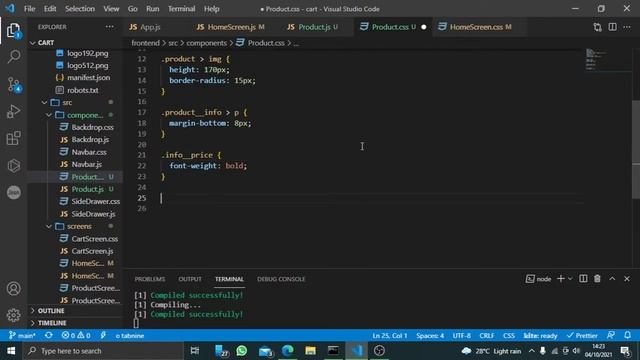The height and width of the screenshot is (360, 640).
Task: Open errors and warnings indicator
Action: [x=76, y=336]
